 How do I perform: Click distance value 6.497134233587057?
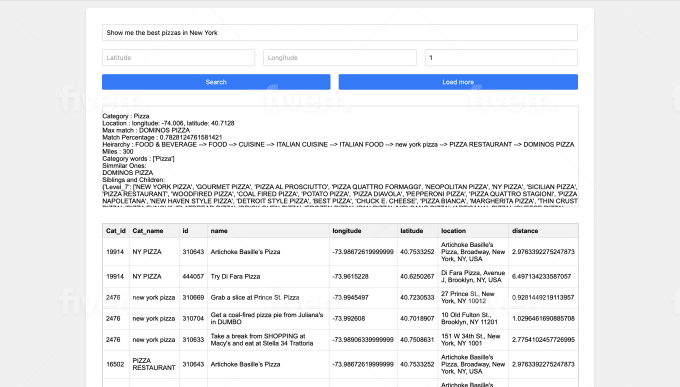click(543, 276)
